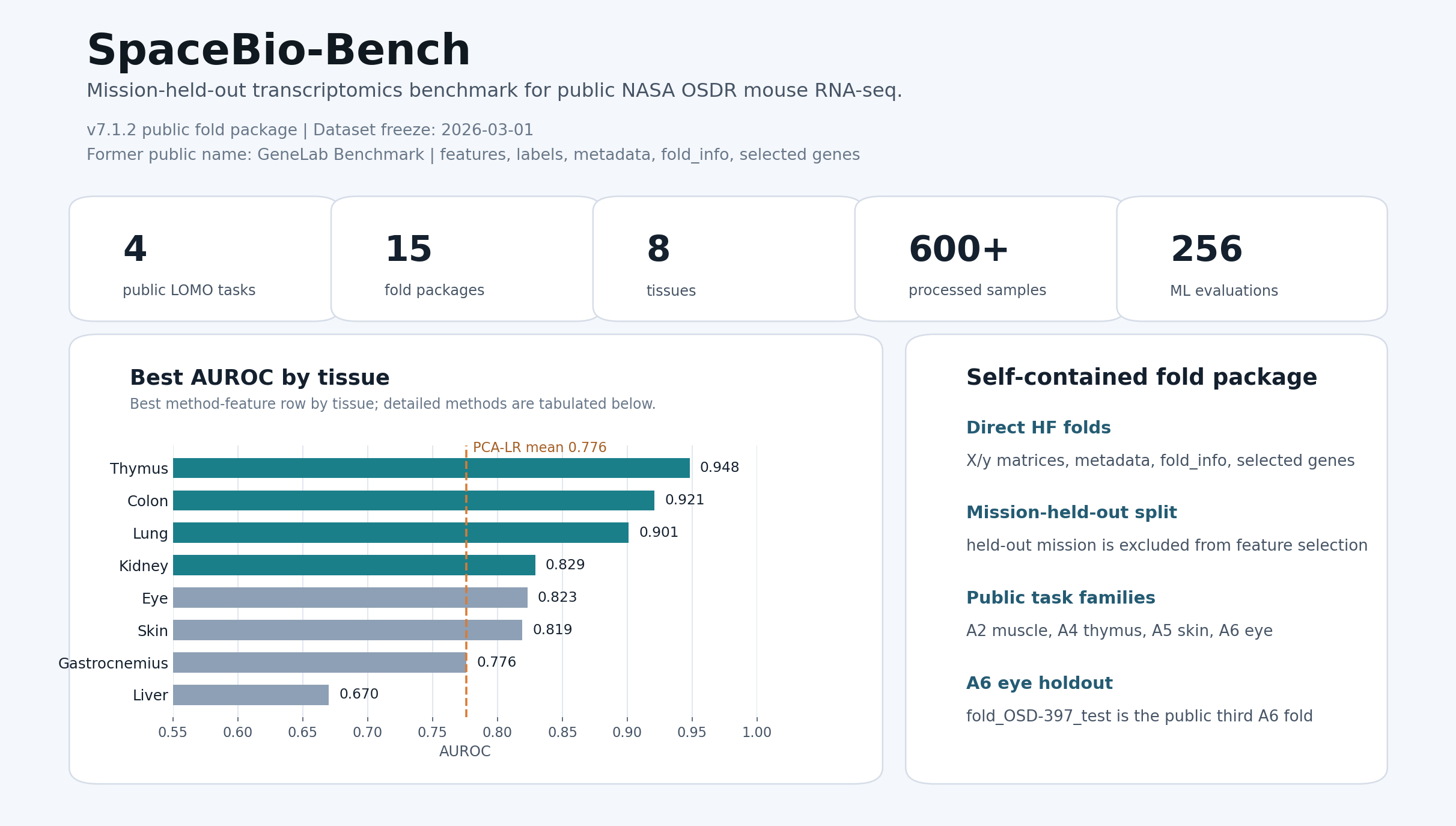Click the held-out mission is excluded text
This screenshot has height=826, width=1456.
(1167, 546)
